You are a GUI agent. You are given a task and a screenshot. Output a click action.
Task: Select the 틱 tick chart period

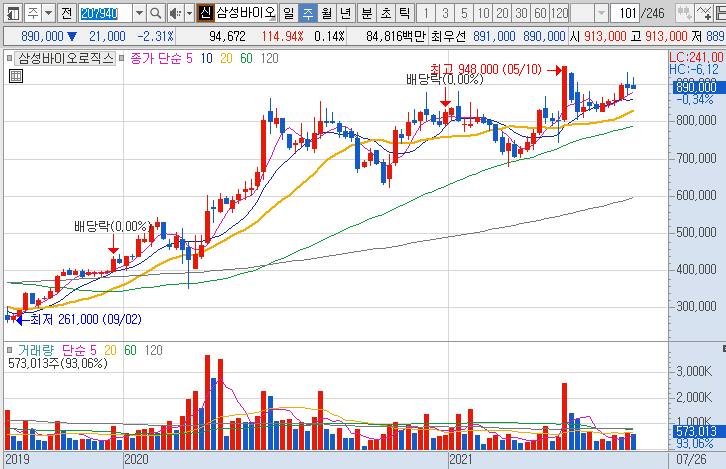tap(405, 13)
